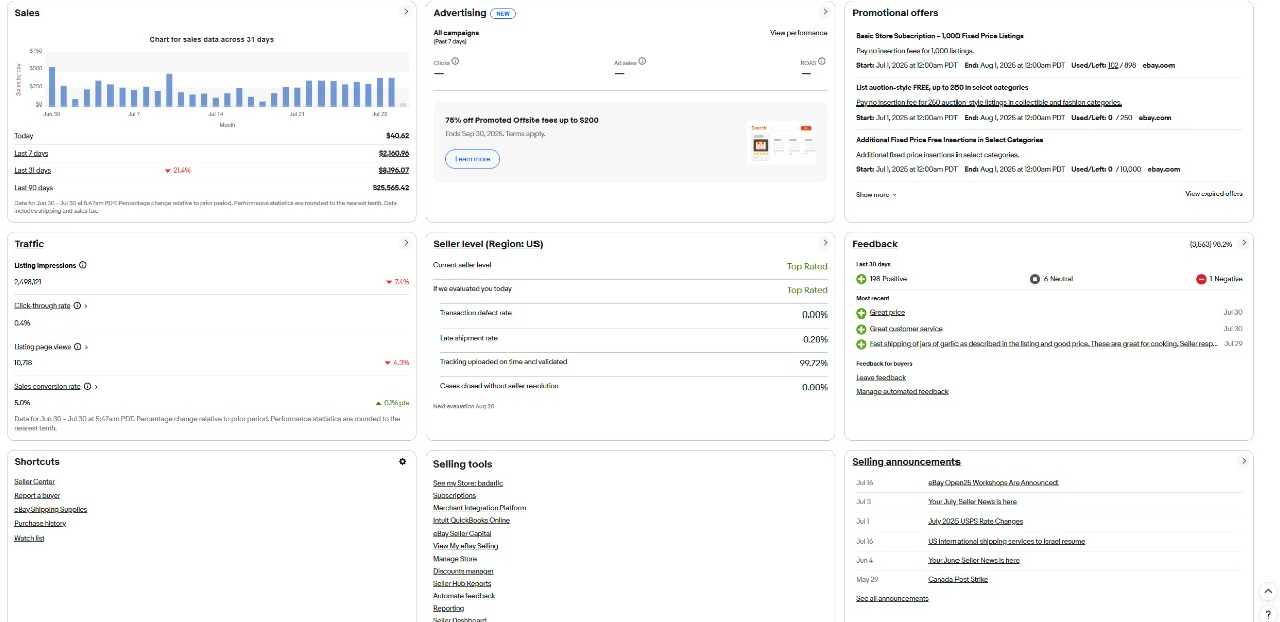The height and width of the screenshot is (622, 1280).
Task: Open the Selling announcements card chevron
Action: (x=1244, y=461)
